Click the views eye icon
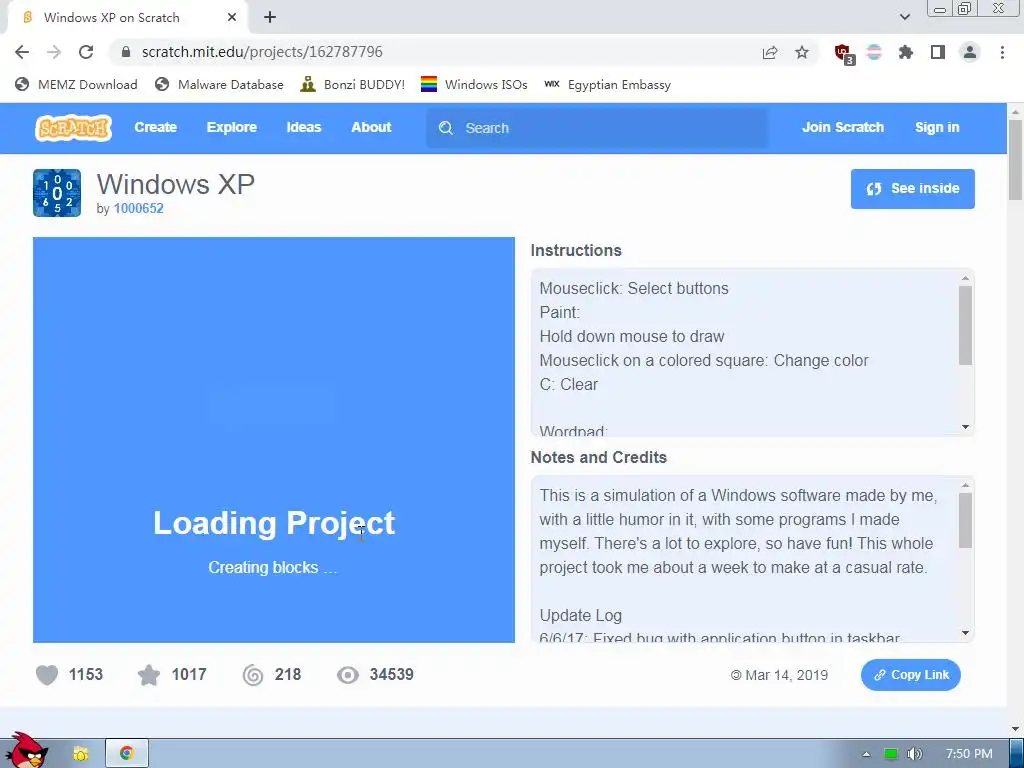 click(347, 675)
